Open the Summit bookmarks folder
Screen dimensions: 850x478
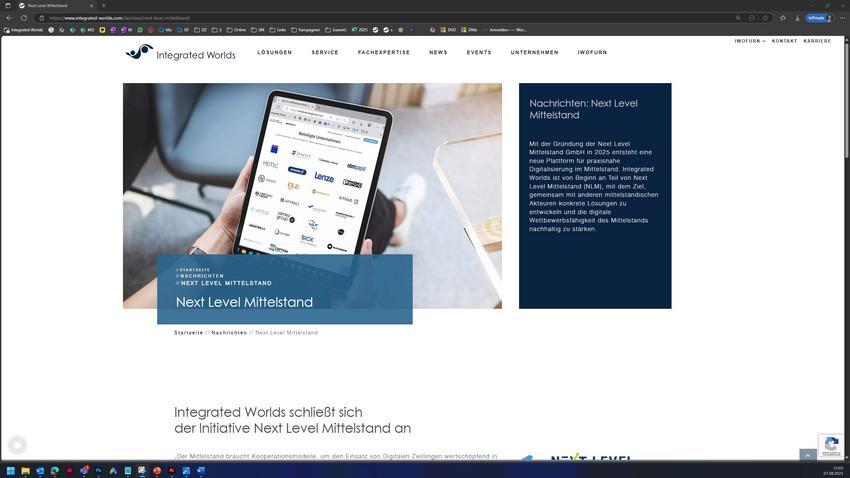tap(336, 30)
